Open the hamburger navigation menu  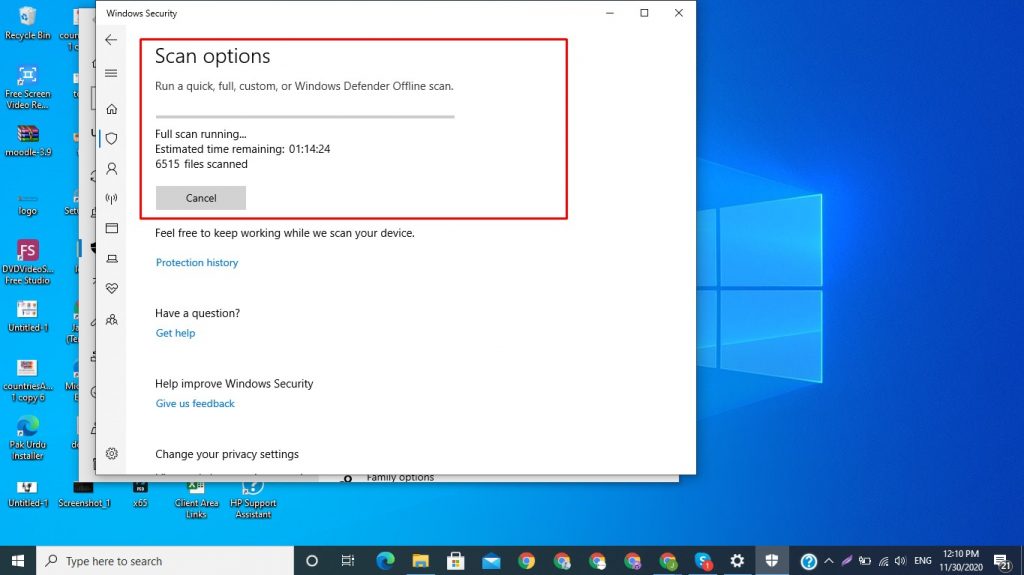click(x=111, y=73)
